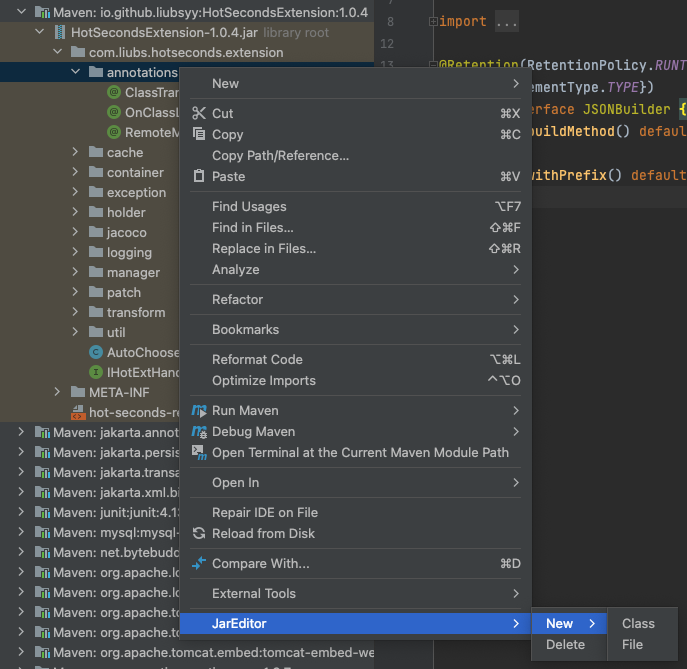This screenshot has width=687, height=669.
Task: Expand the folded import block
Action: 433,21
